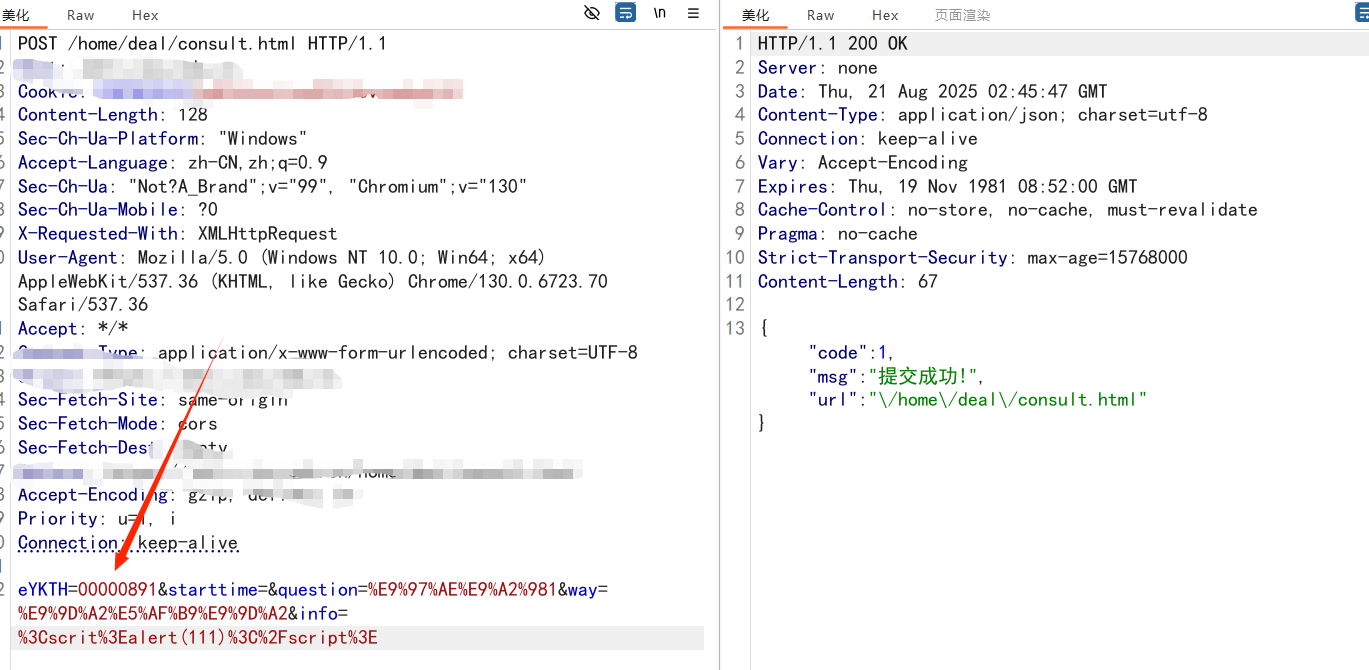
Task: Click the Content-Length: 67 response header
Action: (848, 282)
